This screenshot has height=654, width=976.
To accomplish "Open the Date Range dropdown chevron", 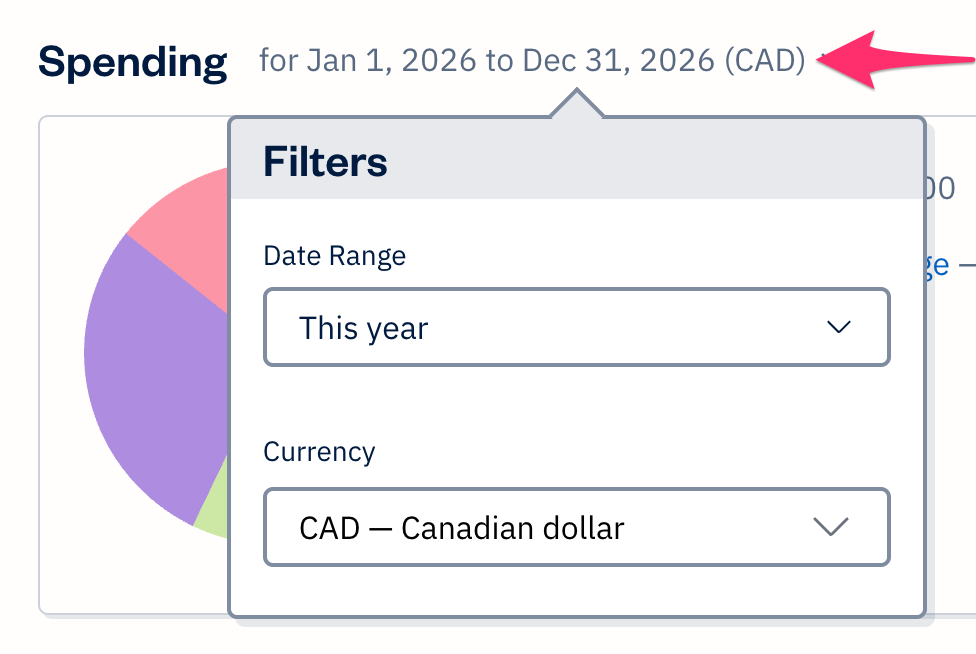I will (841, 327).
